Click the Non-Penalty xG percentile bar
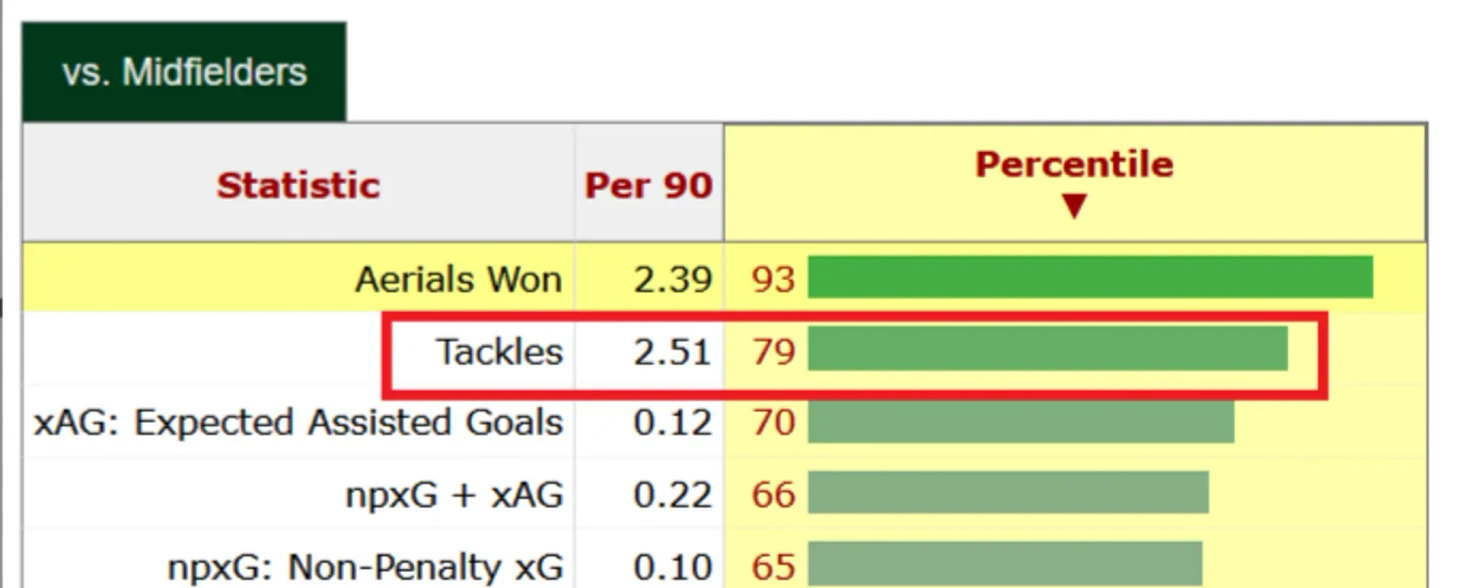Image resolution: width=1460 pixels, height=588 pixels. [1004, 564]
